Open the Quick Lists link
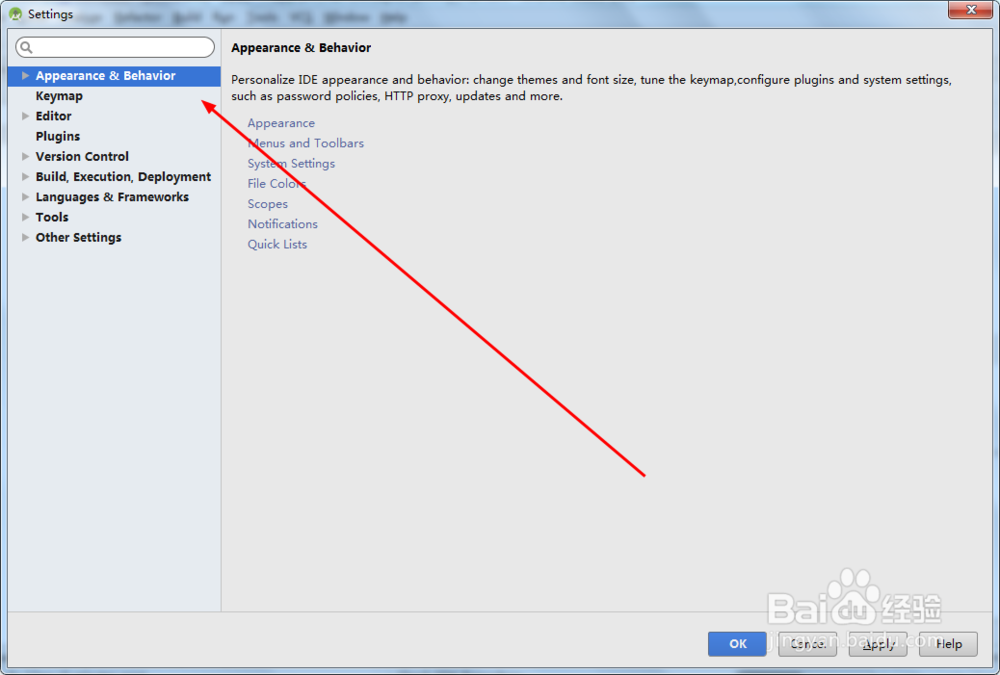Screen dimensions: 1000x675 (277, 244)
